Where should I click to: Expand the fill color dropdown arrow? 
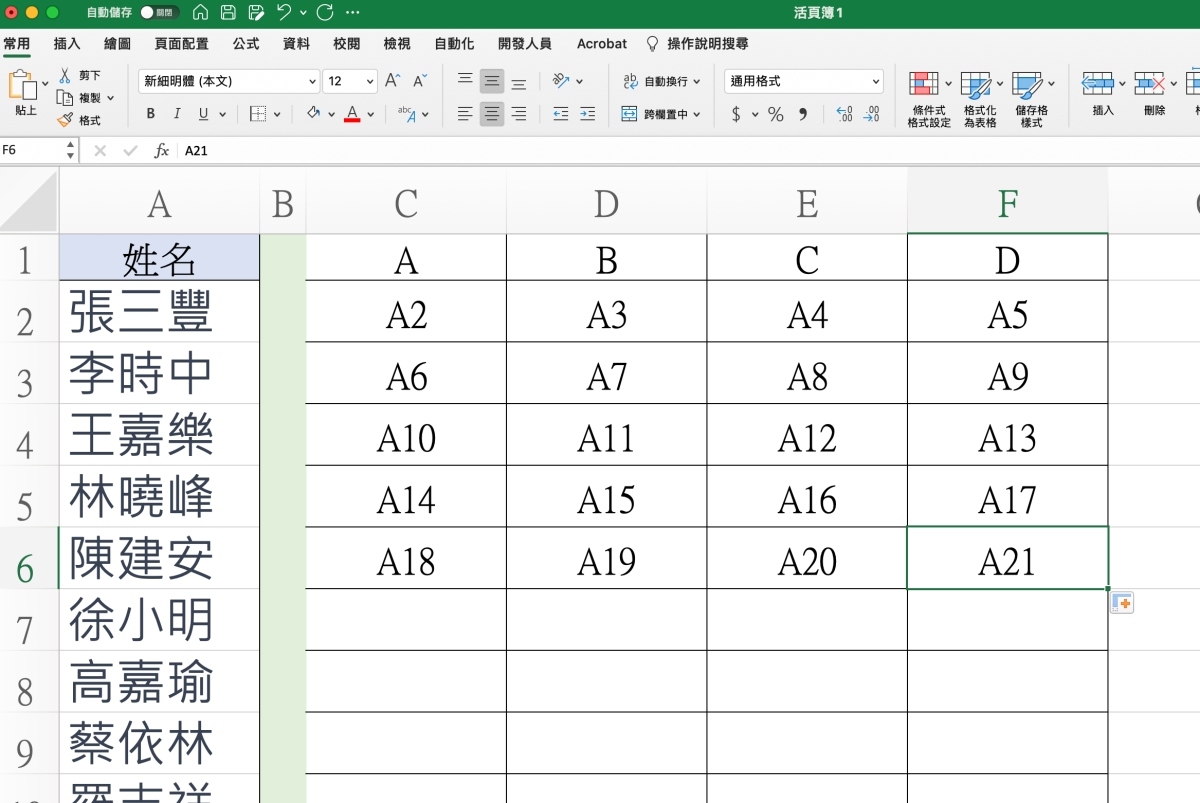coord(332,114)
